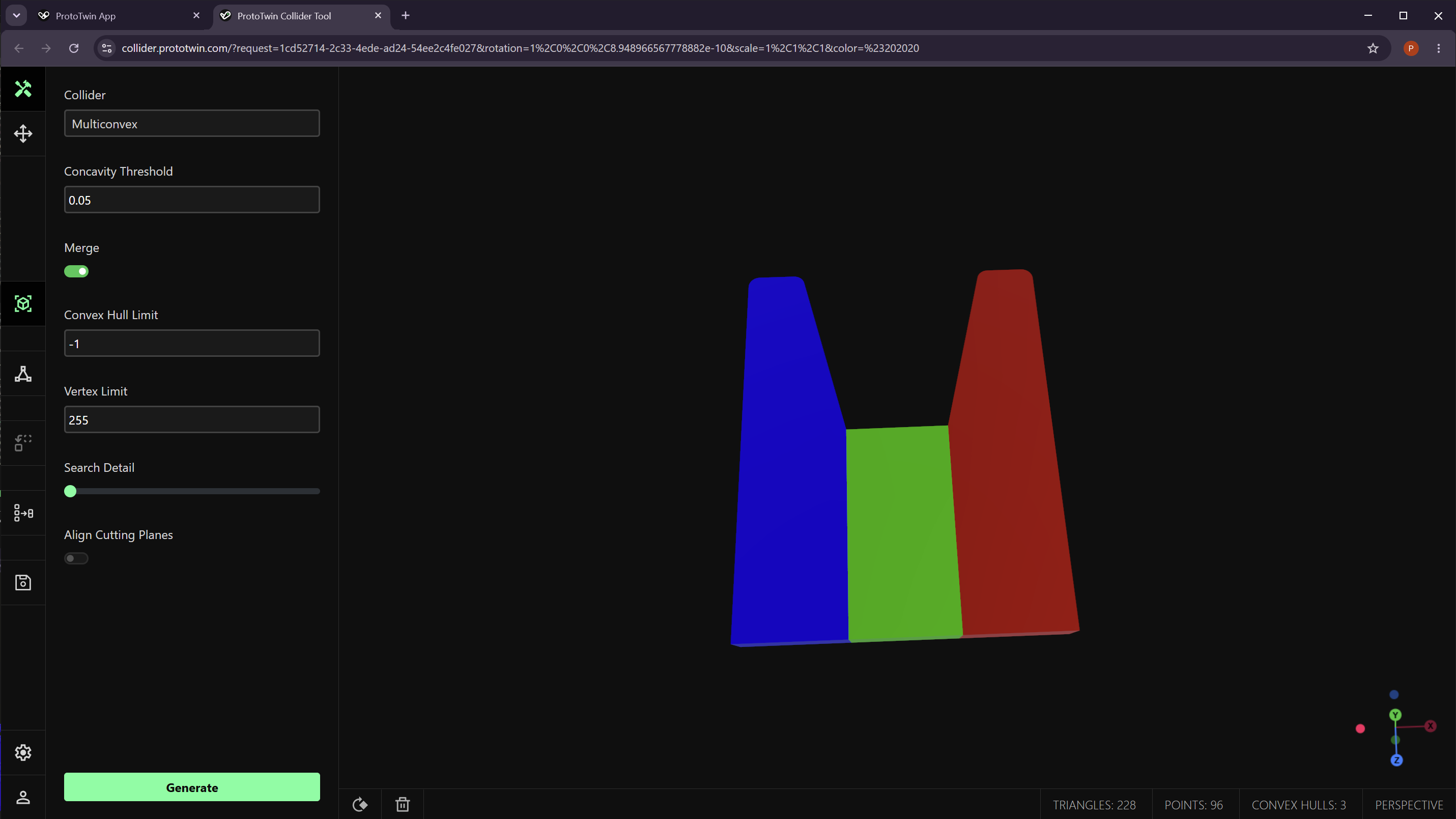Go forward in browser history
Viewport: 1456px width, 819px height.
coord(46,48)
